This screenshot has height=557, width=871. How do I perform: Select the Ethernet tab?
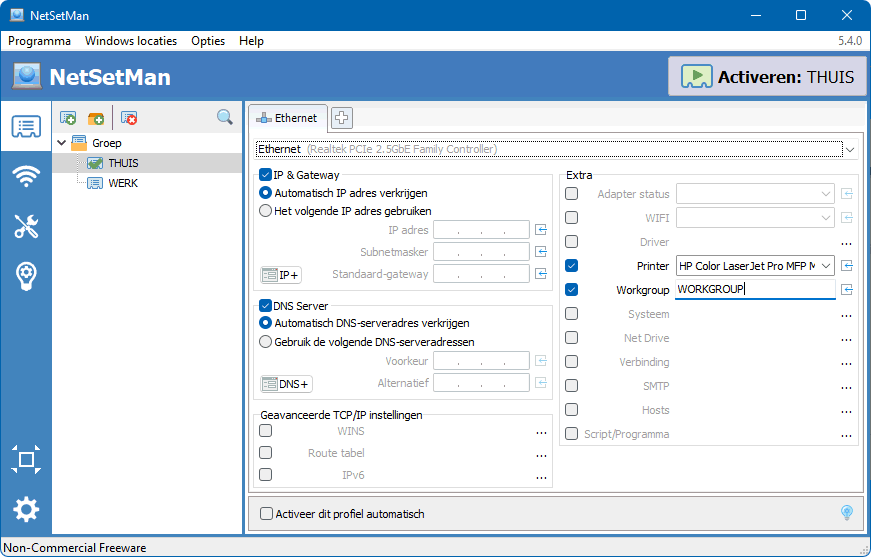click(x=288, y=118)
